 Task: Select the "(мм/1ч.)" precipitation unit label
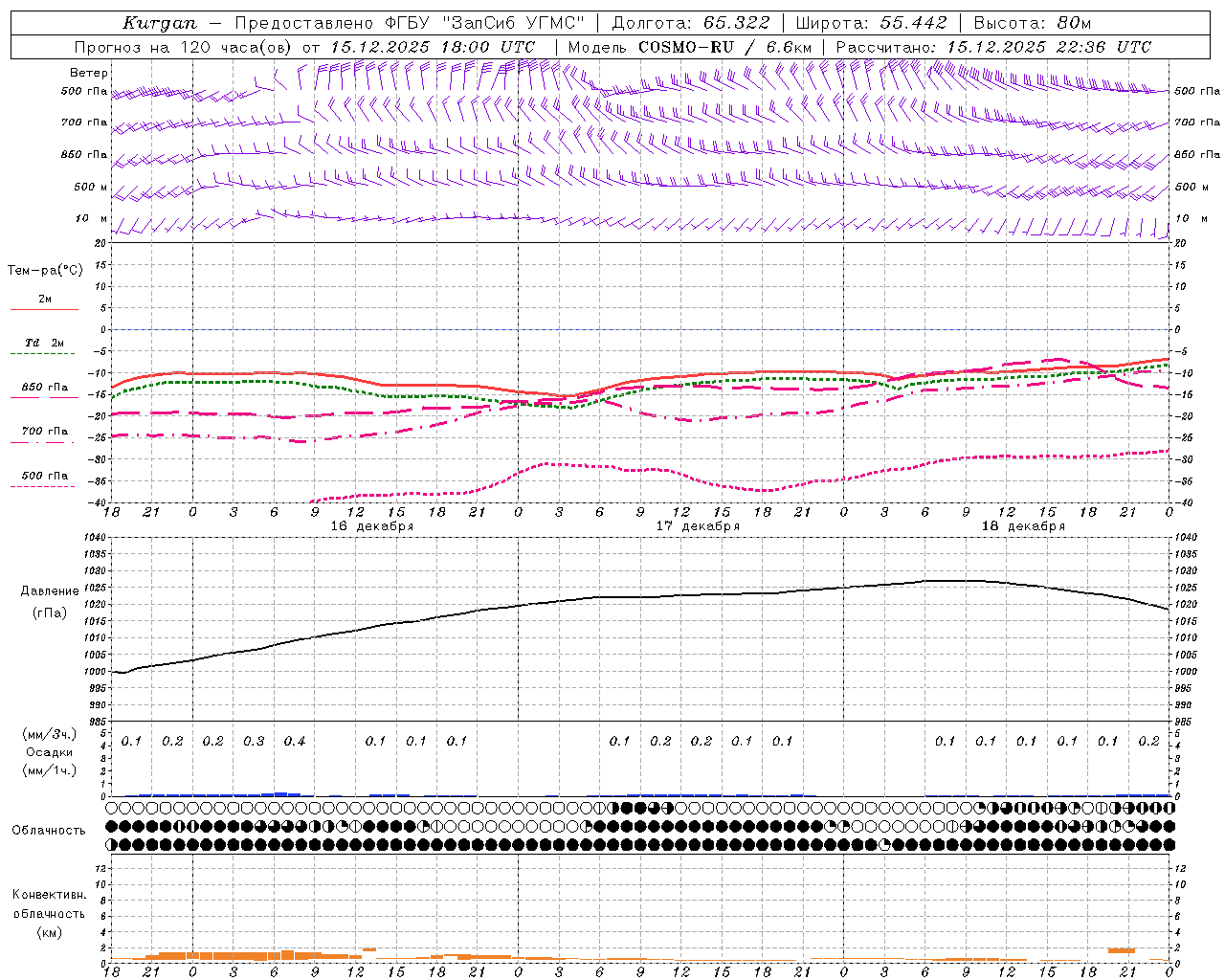pyautogui.click(x=50, y=770)
